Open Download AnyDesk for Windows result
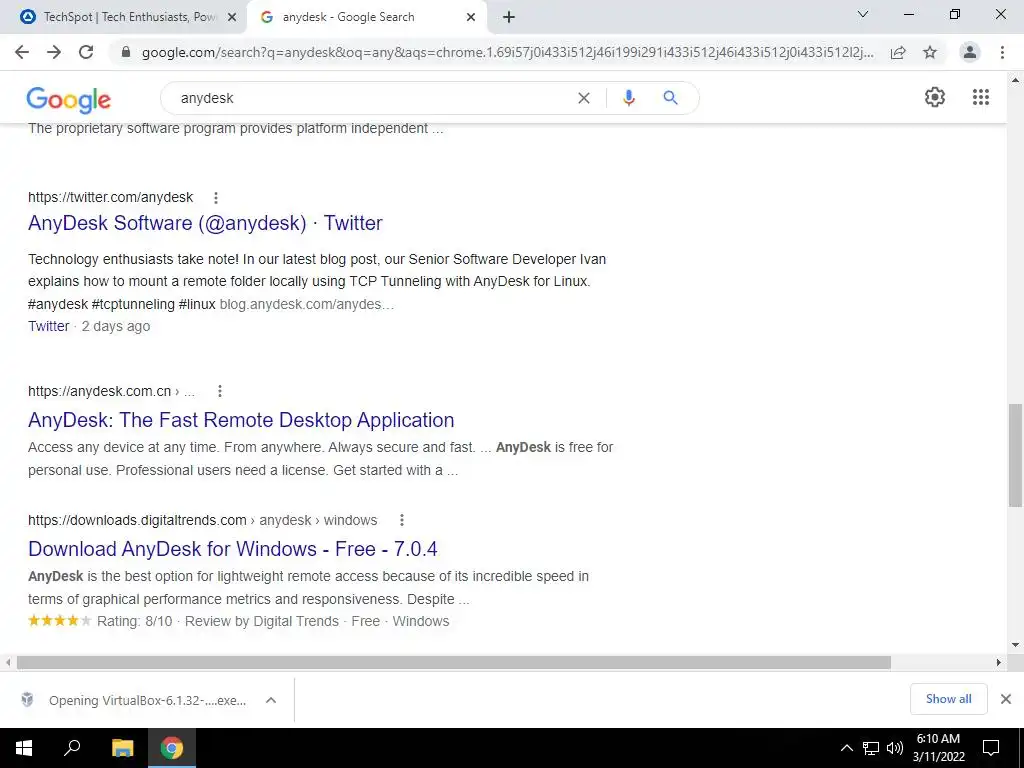 232,549
